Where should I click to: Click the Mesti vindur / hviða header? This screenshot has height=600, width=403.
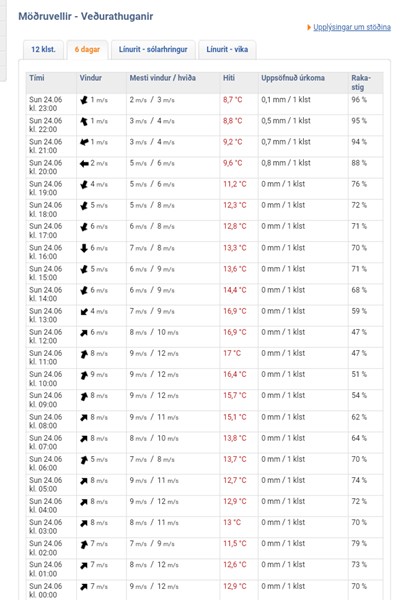pos(163,78)
